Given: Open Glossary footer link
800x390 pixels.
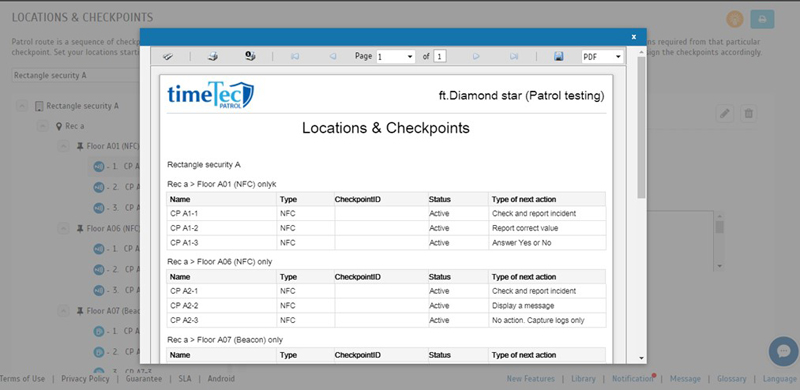Looking at the screenshot, I should pos(732,379).
